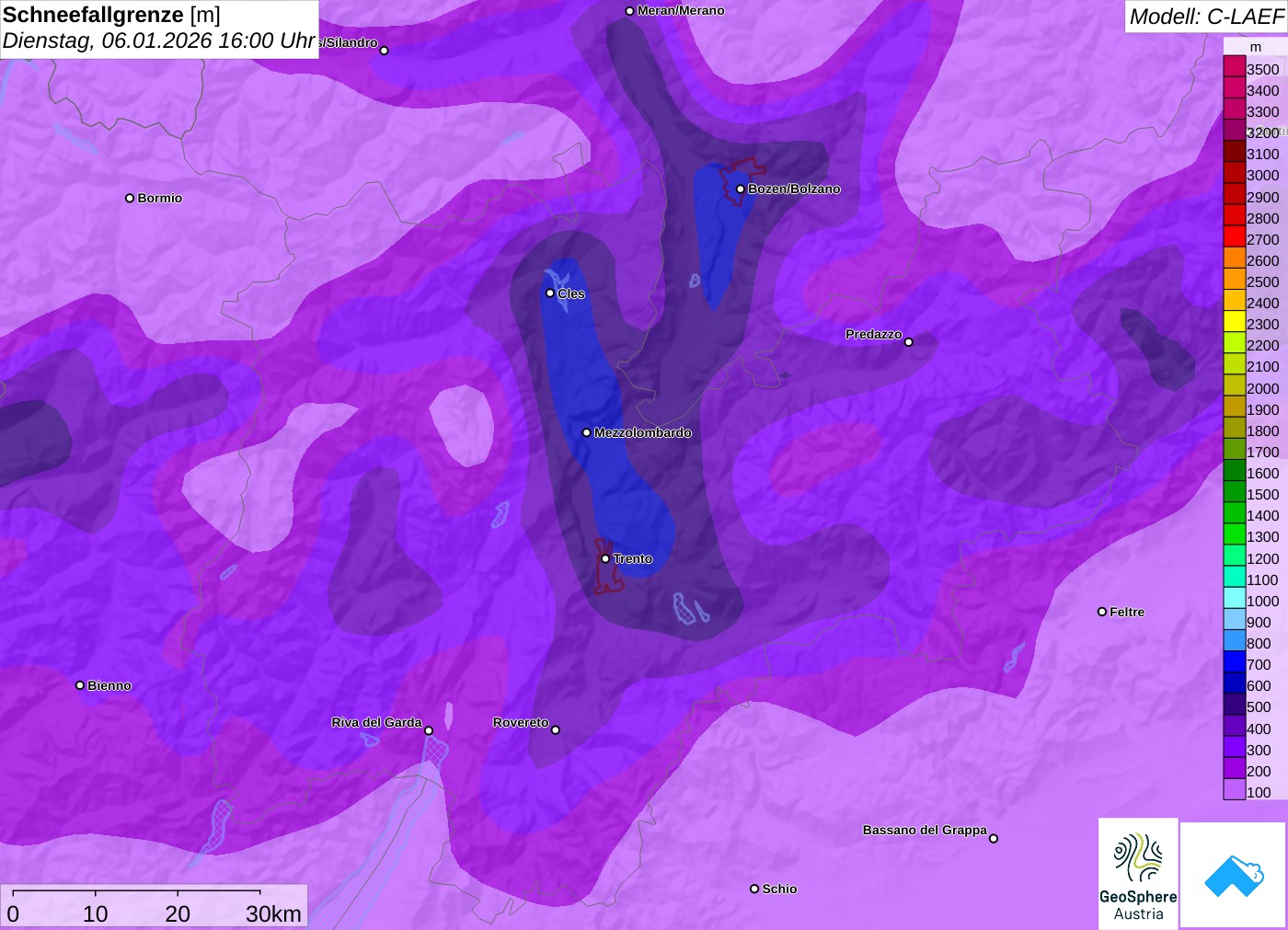Click the Schneefallgrenze [m] title

coord(111,15)
